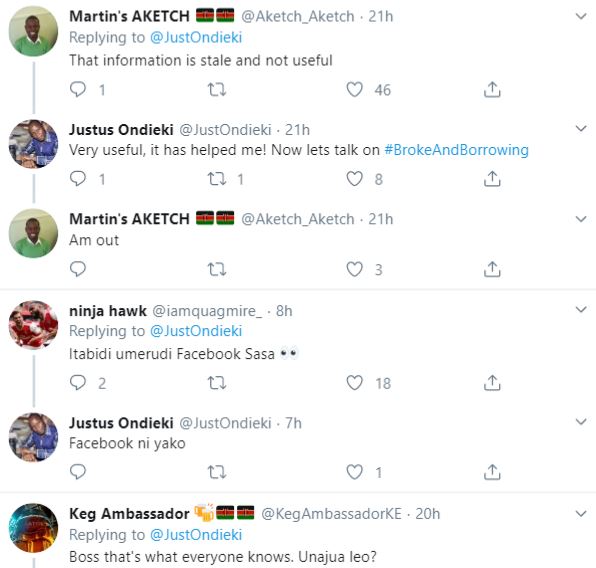Expand options chevron on Keg Ambassador's tweet
This screenshot has width=596, height=568.
581,514
